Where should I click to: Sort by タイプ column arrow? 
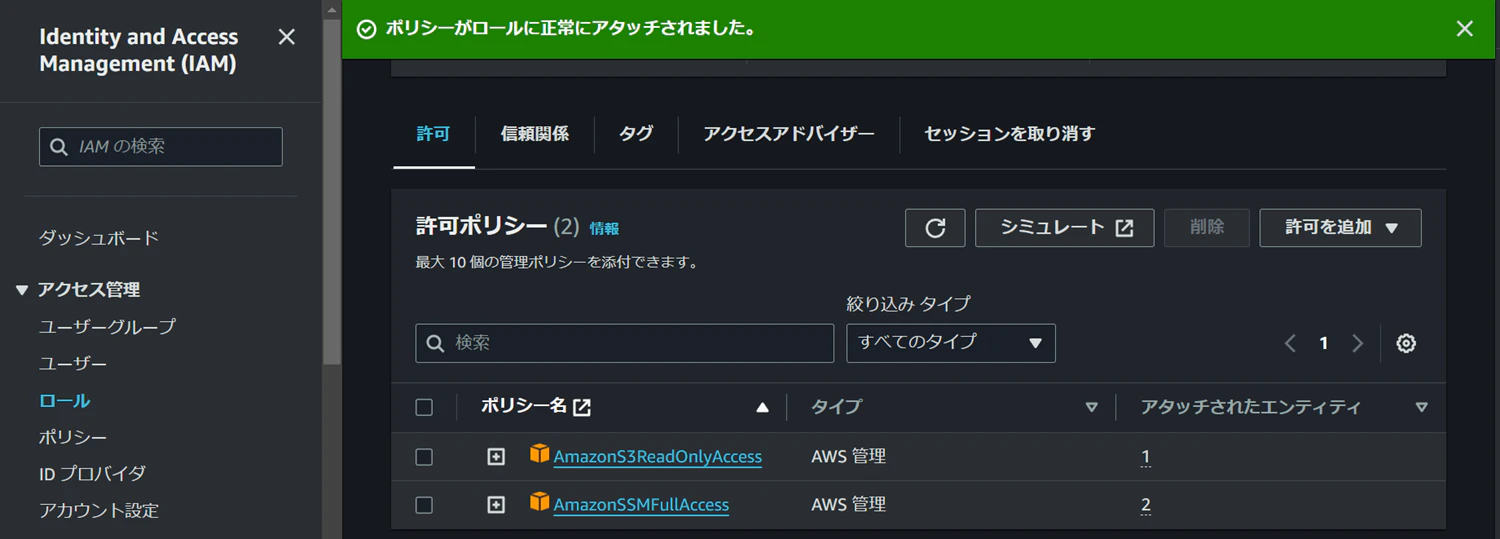pos(1091,407)
